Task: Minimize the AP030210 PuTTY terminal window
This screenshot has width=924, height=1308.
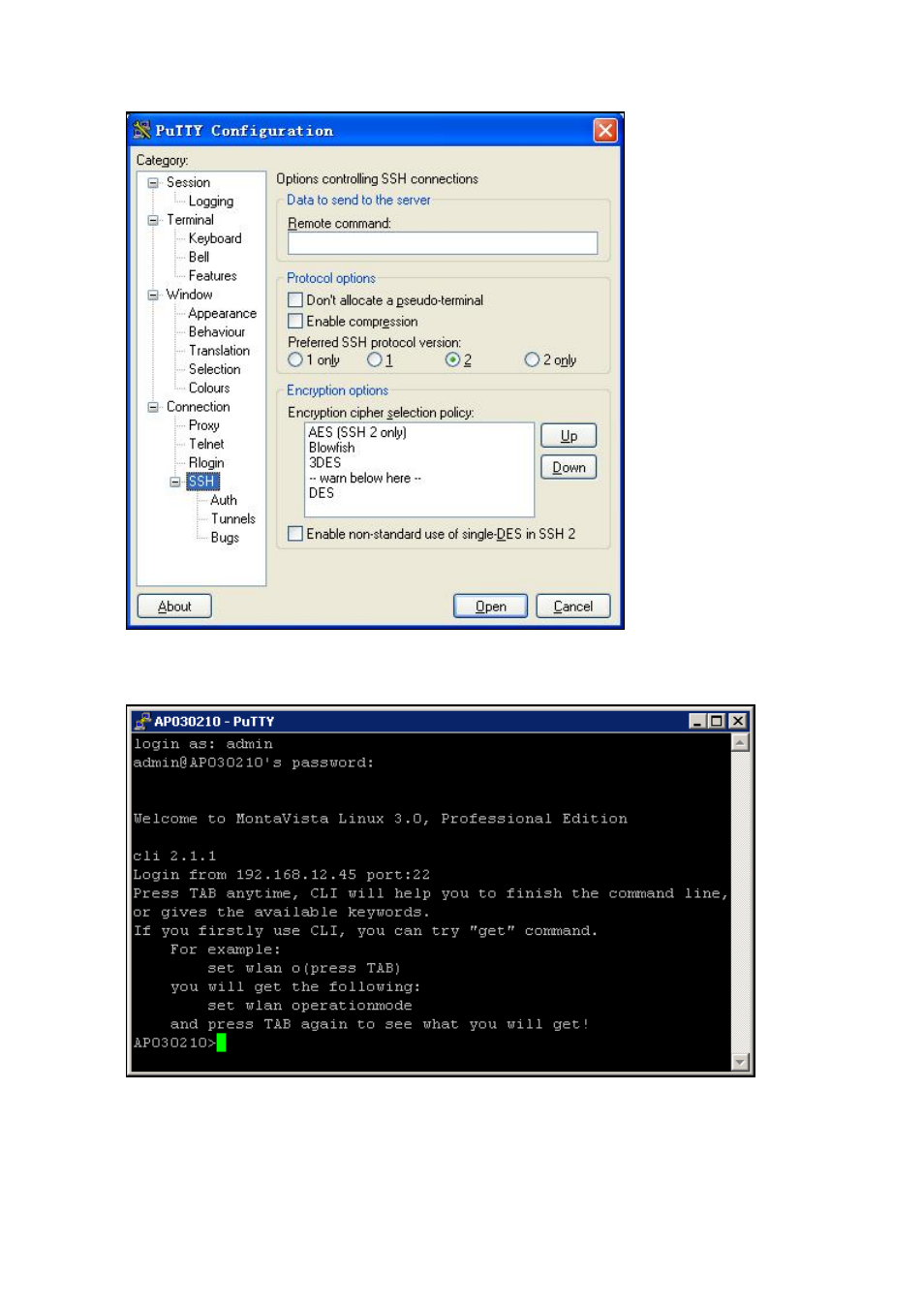Action: [697, 721]
